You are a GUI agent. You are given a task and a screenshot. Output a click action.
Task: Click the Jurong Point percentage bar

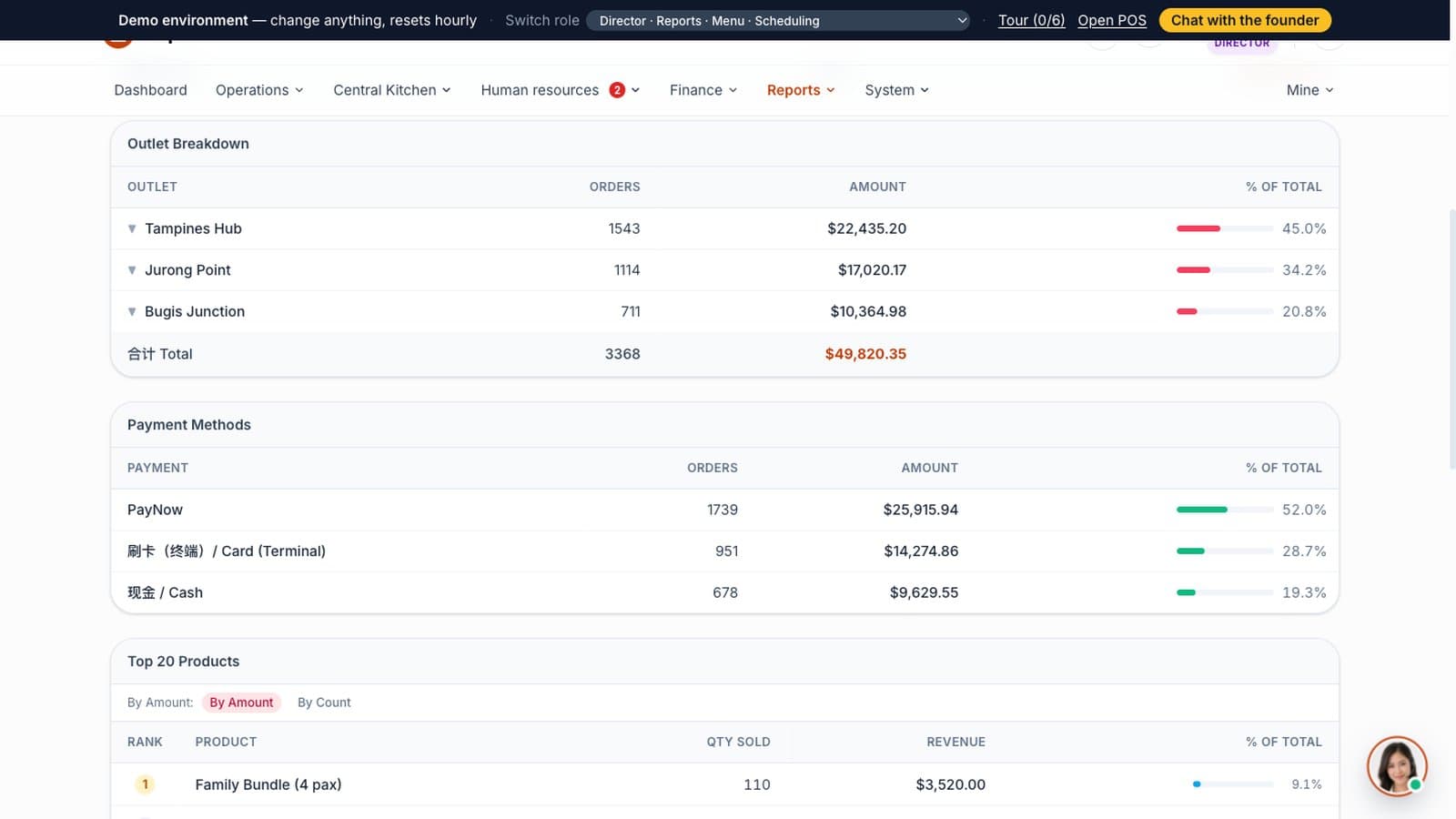point(1225,270)
